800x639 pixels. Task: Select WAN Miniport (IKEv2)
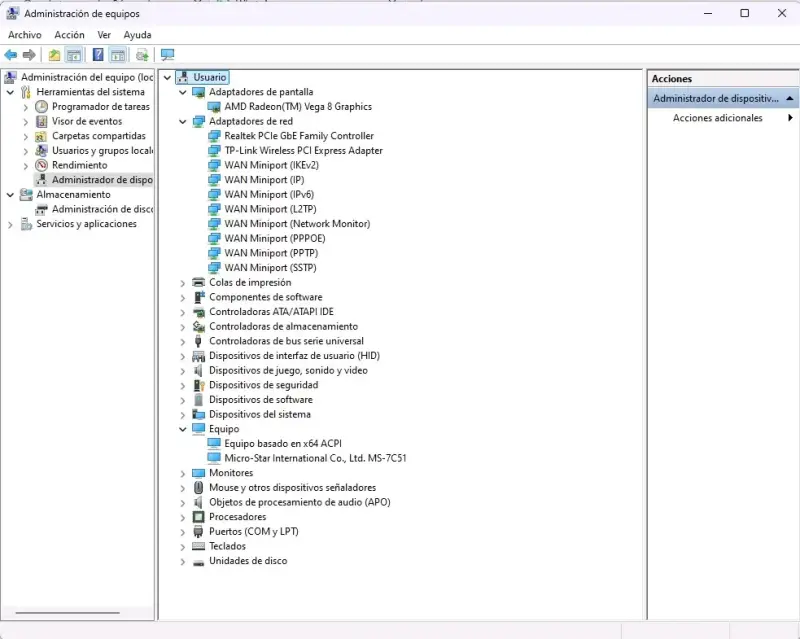coord(271,165)
